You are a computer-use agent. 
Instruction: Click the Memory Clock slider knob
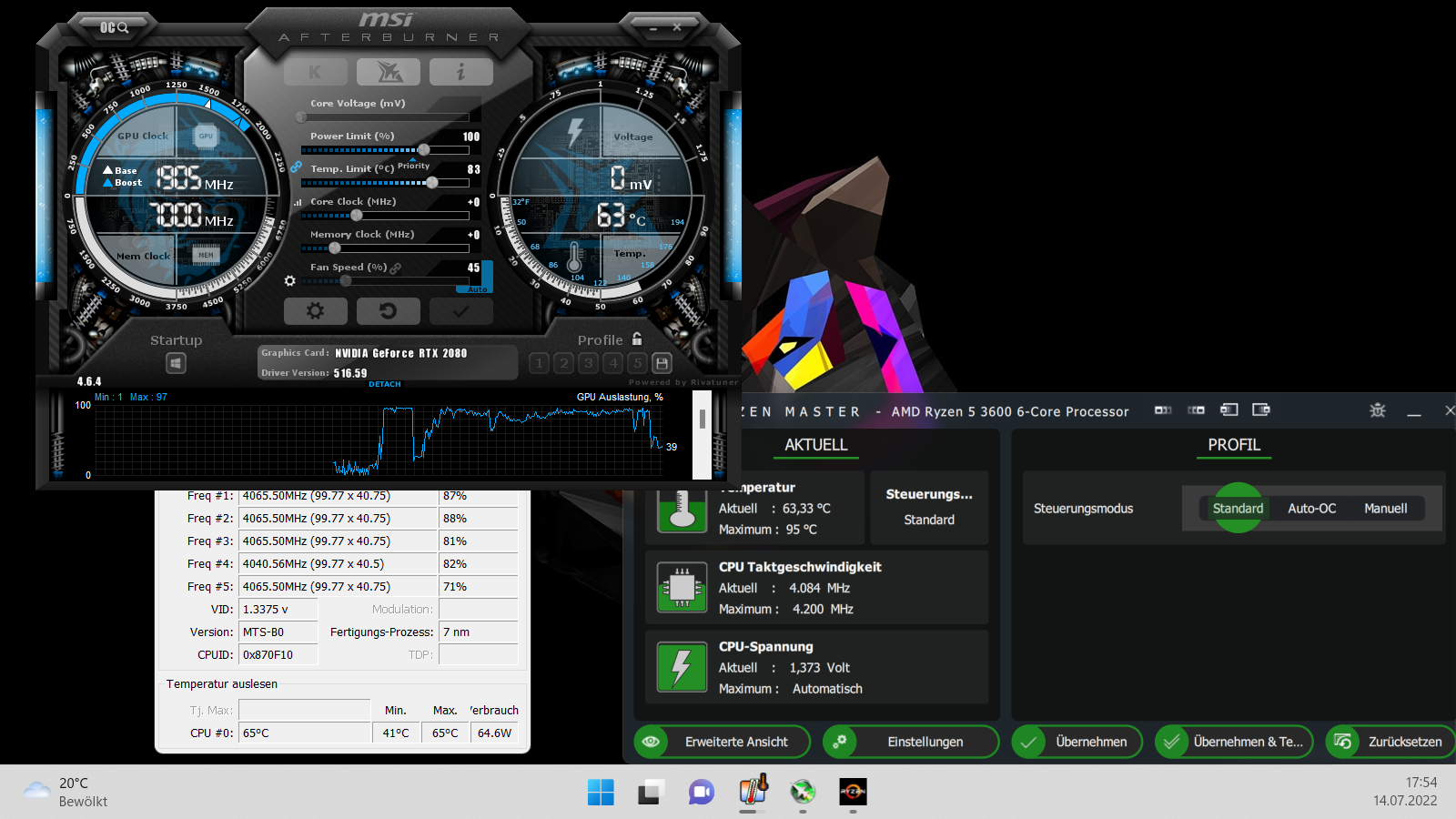(x=335, y=248)
